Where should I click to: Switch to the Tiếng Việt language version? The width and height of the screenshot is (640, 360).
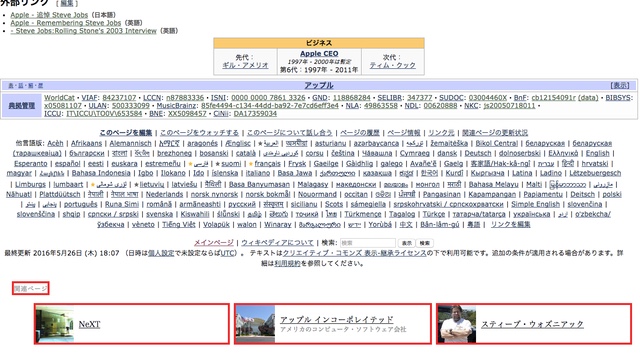179,224
